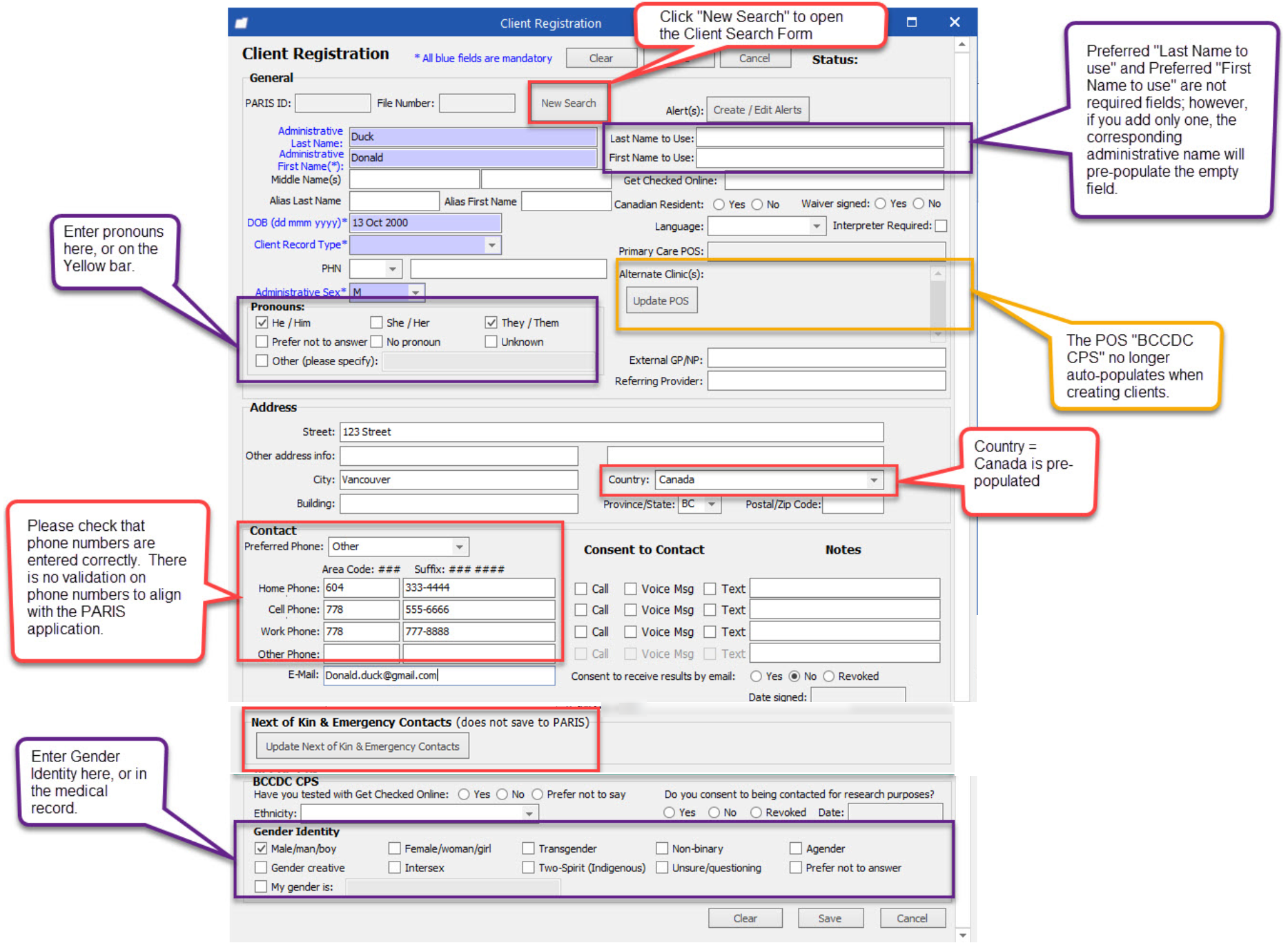Check the Transgender gender checkbox
1288x943 pixels.
528,848
